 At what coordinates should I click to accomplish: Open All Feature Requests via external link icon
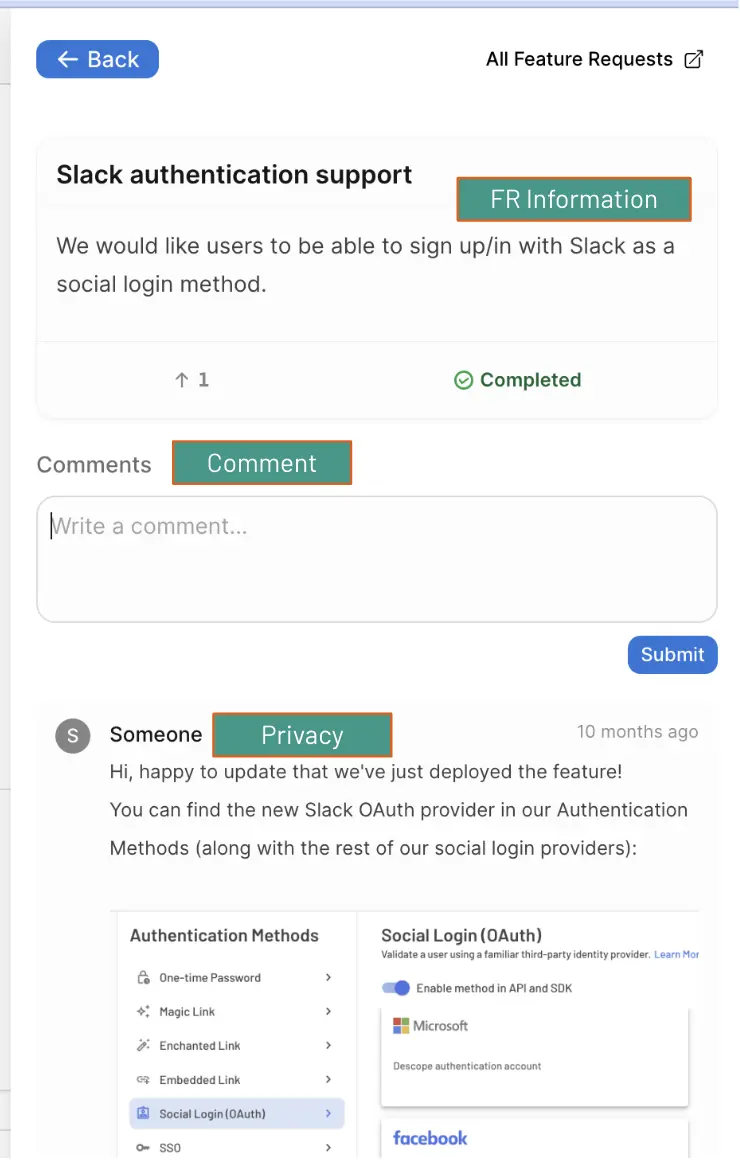(x=694, y=59)
